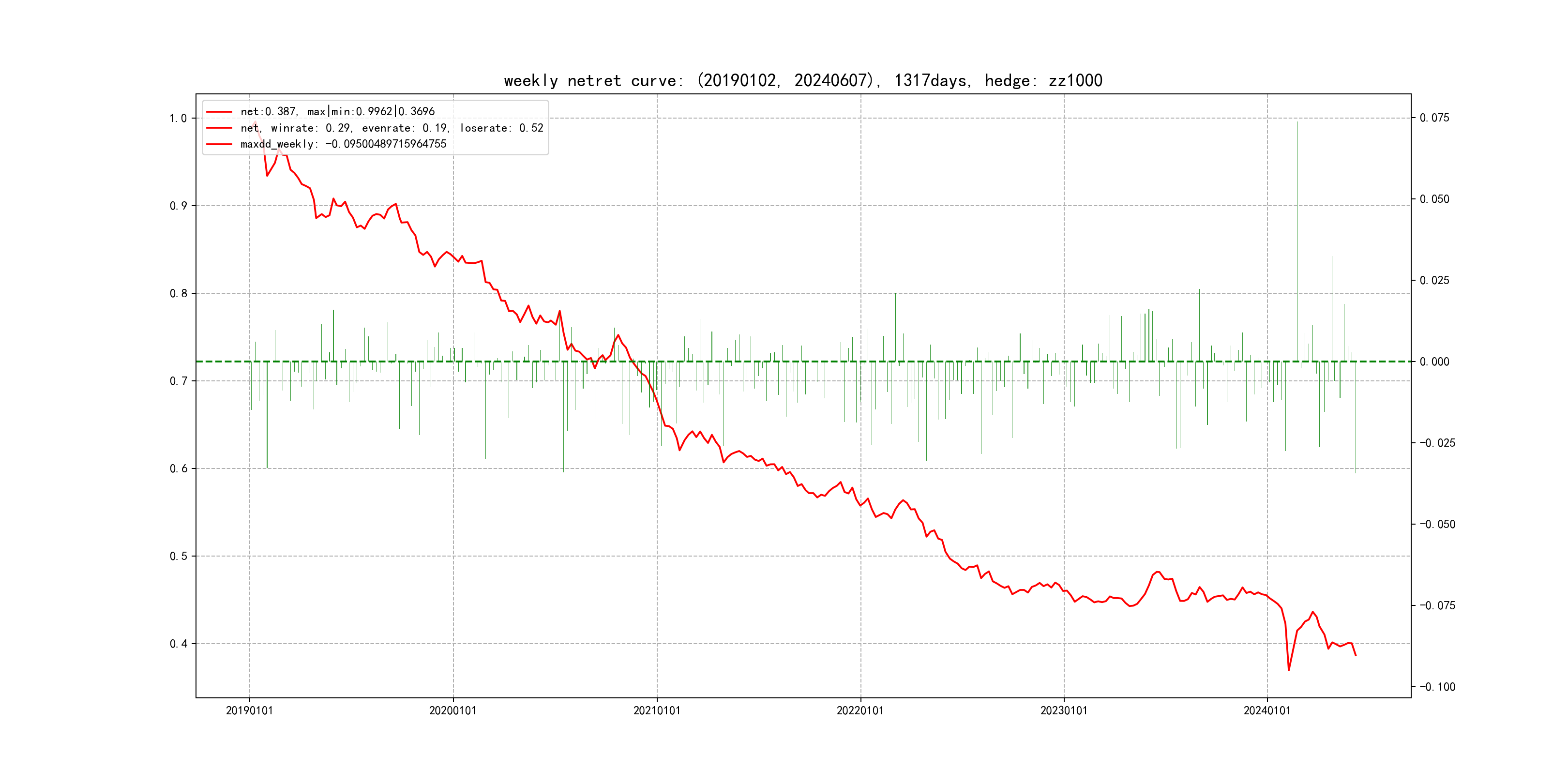Click the x-axis label 20190101
1568x784 pixels.
point(249,710)
